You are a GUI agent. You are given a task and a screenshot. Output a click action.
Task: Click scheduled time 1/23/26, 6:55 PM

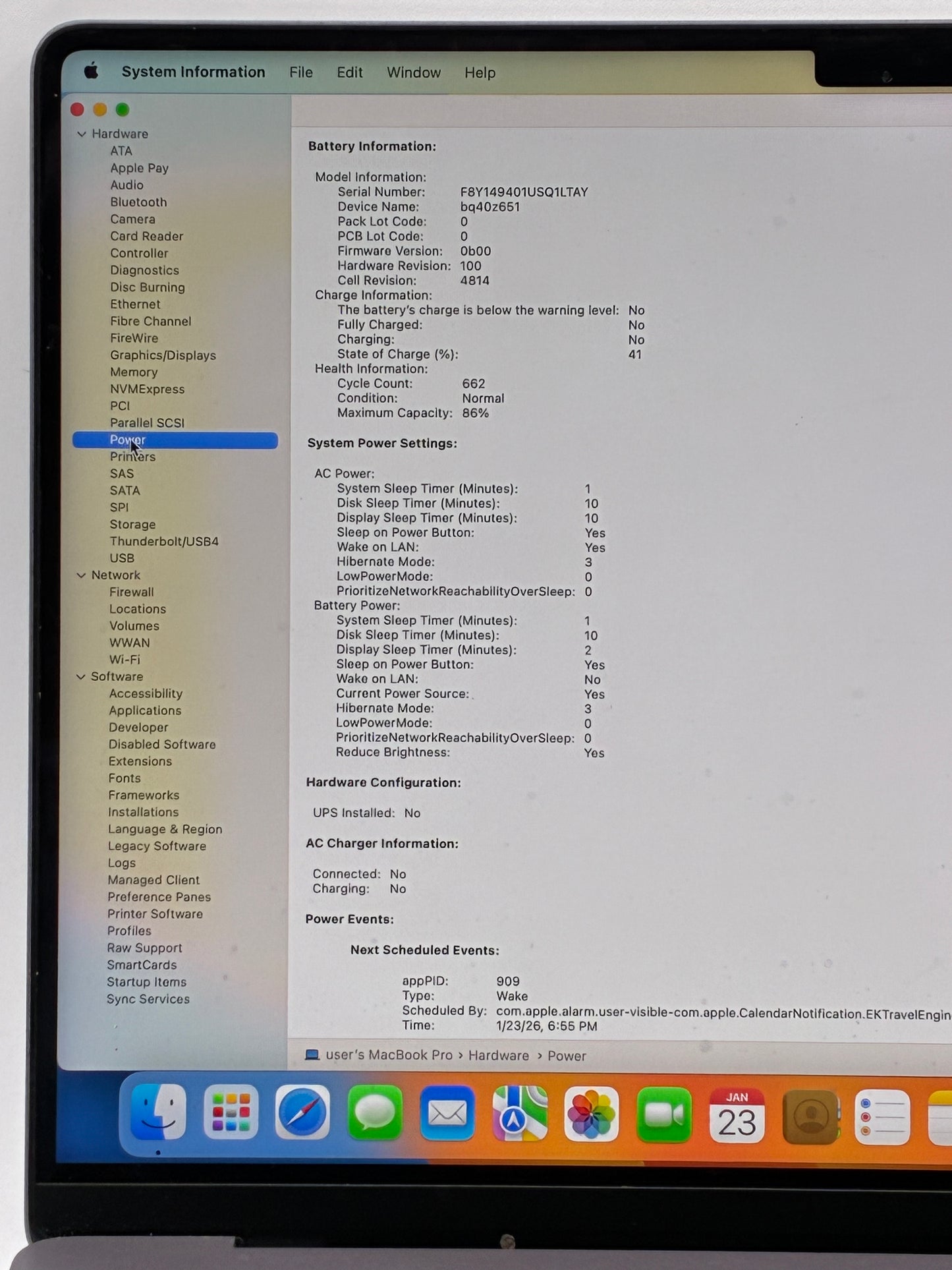(x=547, y=1026)
